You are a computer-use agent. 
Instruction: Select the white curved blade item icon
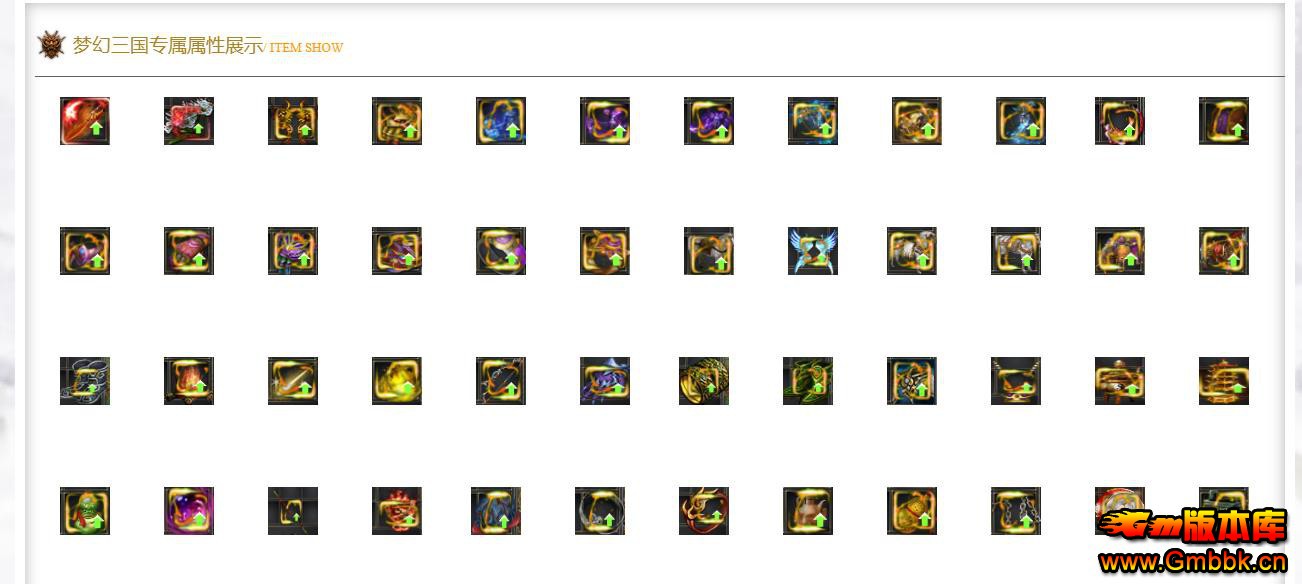(293, 381)
